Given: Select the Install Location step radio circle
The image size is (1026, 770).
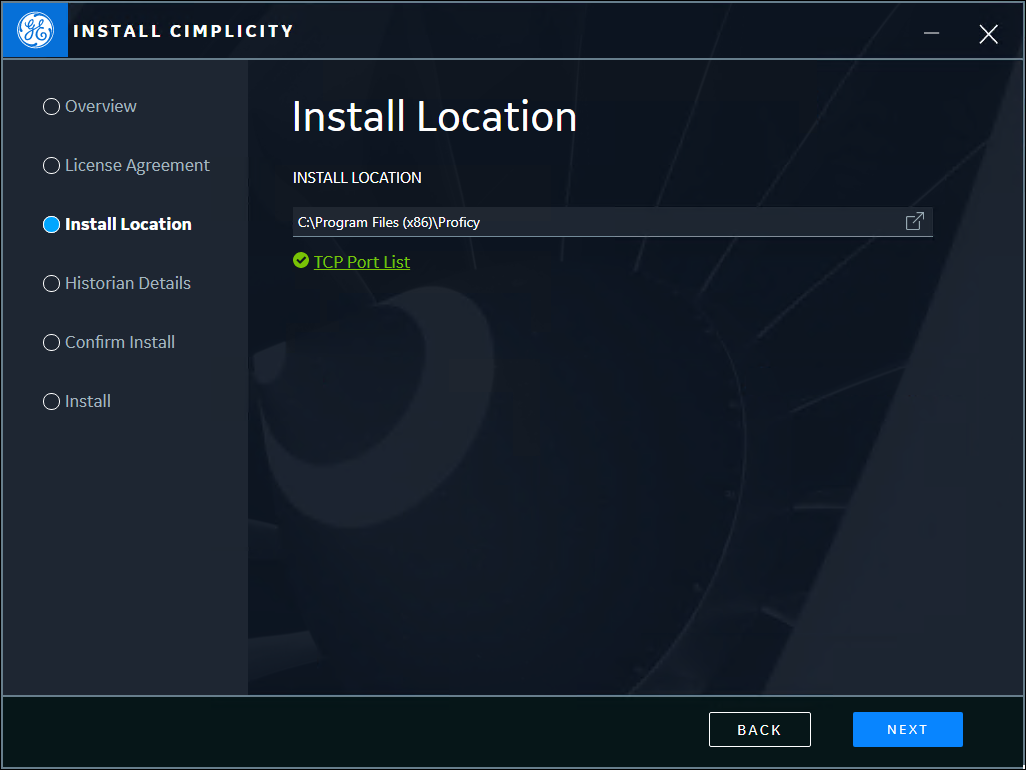Looking at the screenshot, I should click(x=51, y=224).
